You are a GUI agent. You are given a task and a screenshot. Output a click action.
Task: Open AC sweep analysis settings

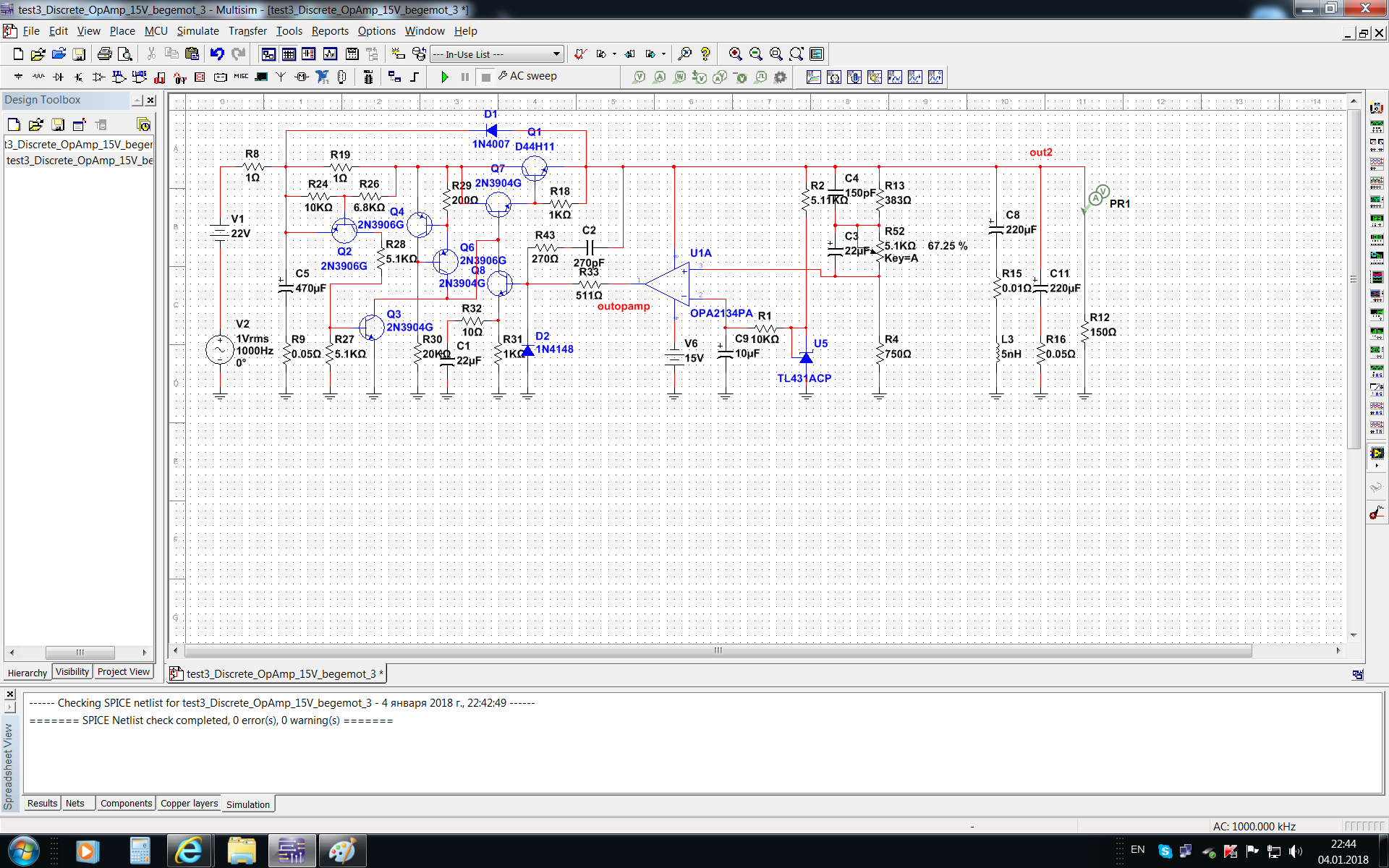(527, 76)
